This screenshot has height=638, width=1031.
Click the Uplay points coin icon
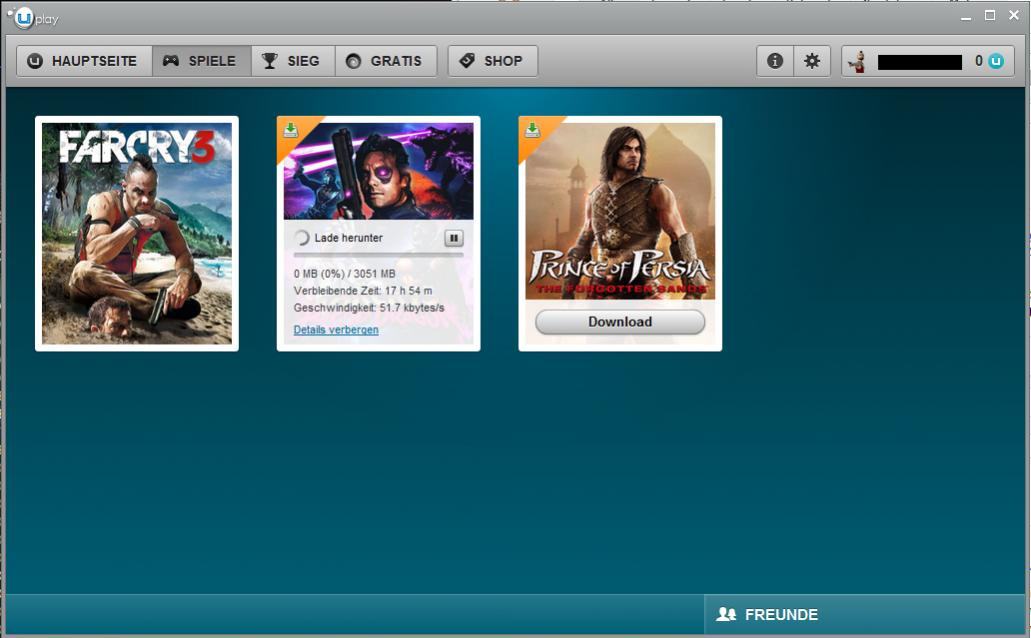(x=996, y=61)
